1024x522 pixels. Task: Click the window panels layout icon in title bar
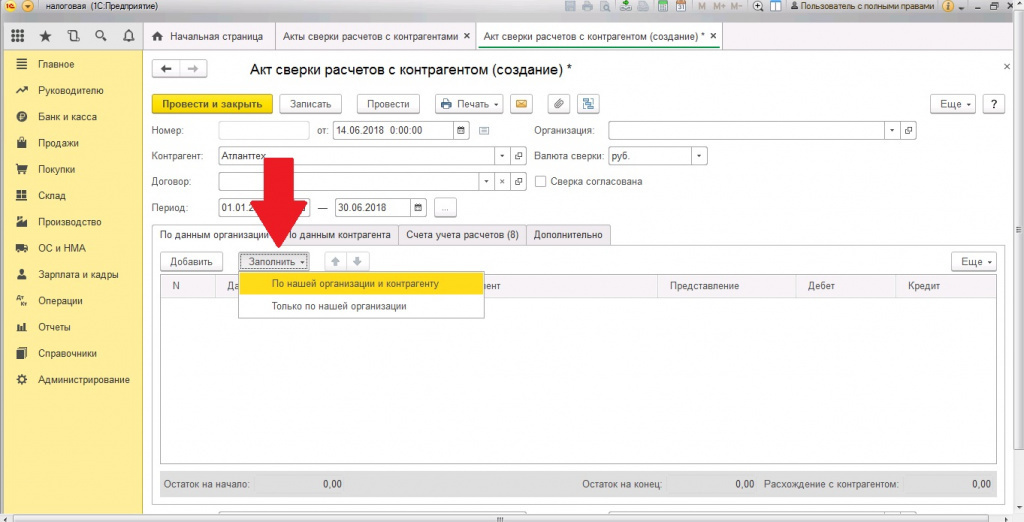[776, 7]
